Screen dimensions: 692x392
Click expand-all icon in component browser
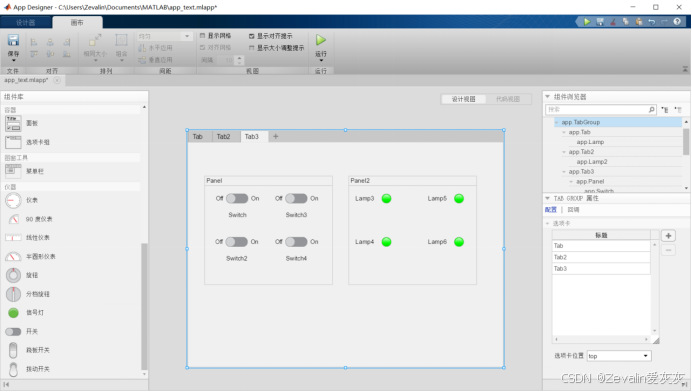coord(665,109)
